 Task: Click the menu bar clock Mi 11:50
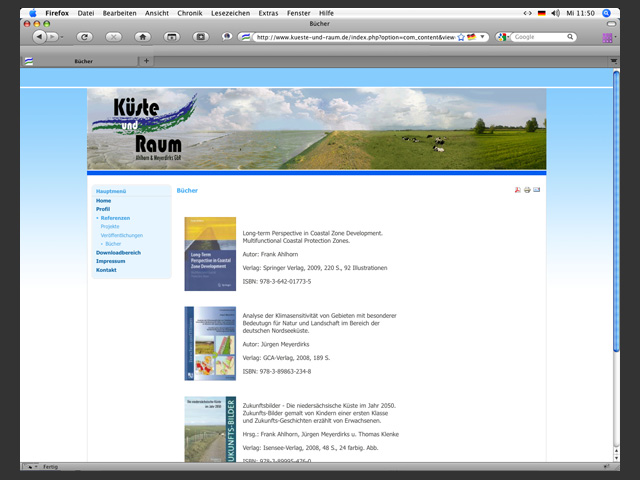[x=580, y=13]
